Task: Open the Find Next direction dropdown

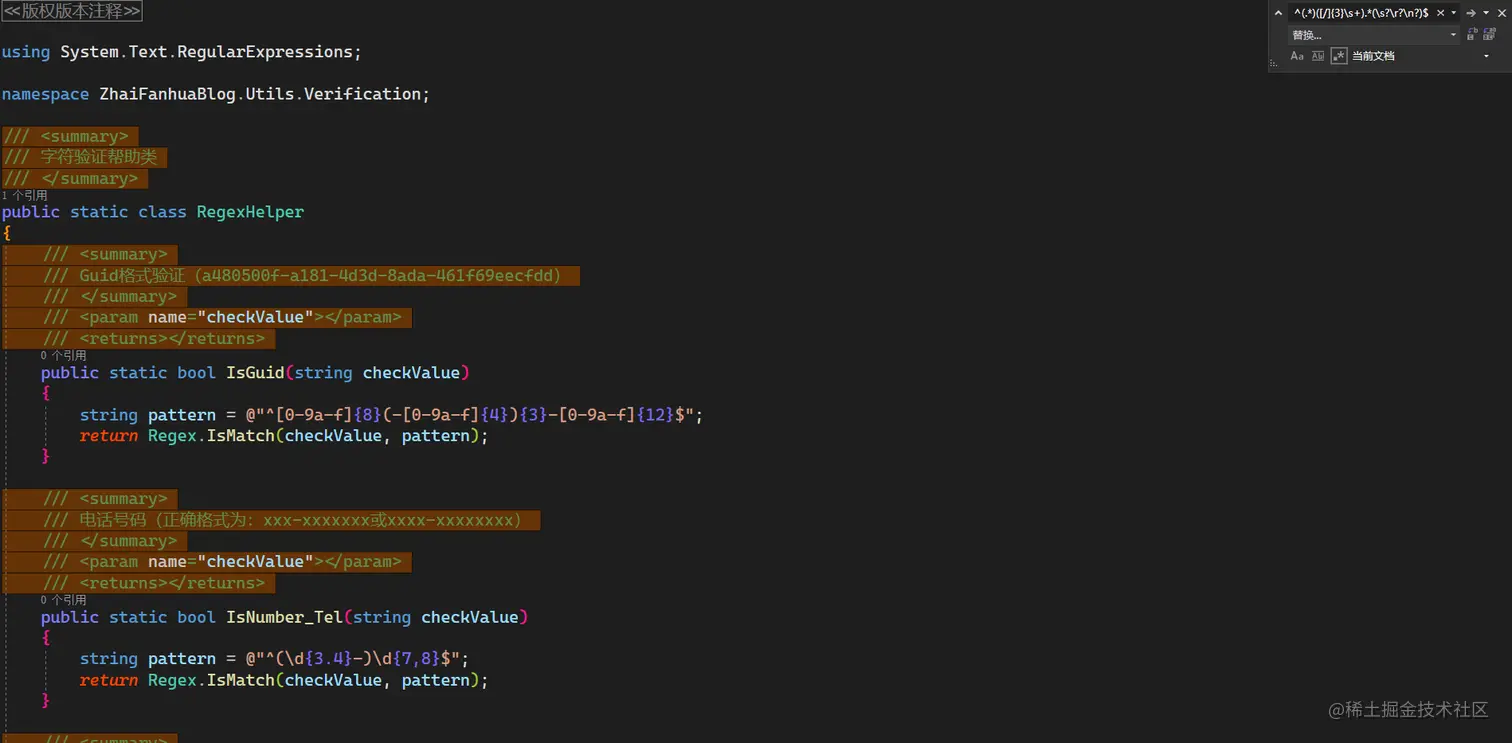Action: [1486, 13]
